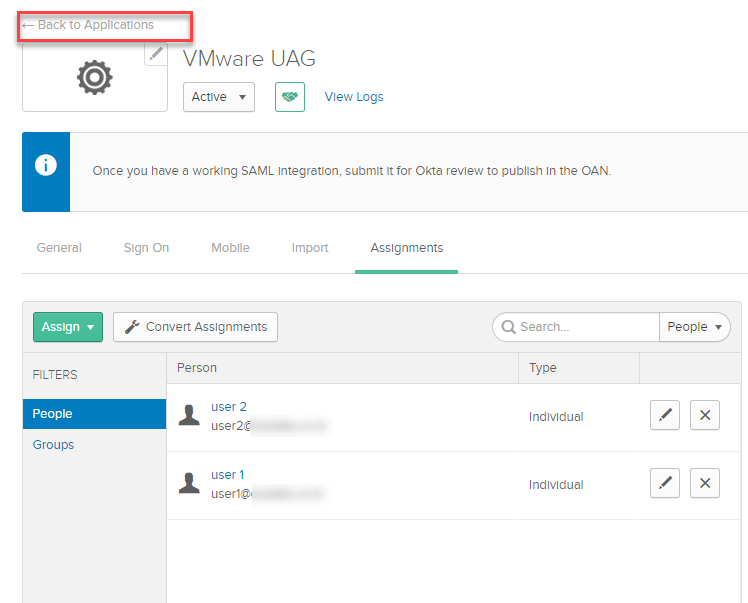The width and height of the screenshot is (748, 603).
Task: Open View Logs link
Action: tap(354, 97)
